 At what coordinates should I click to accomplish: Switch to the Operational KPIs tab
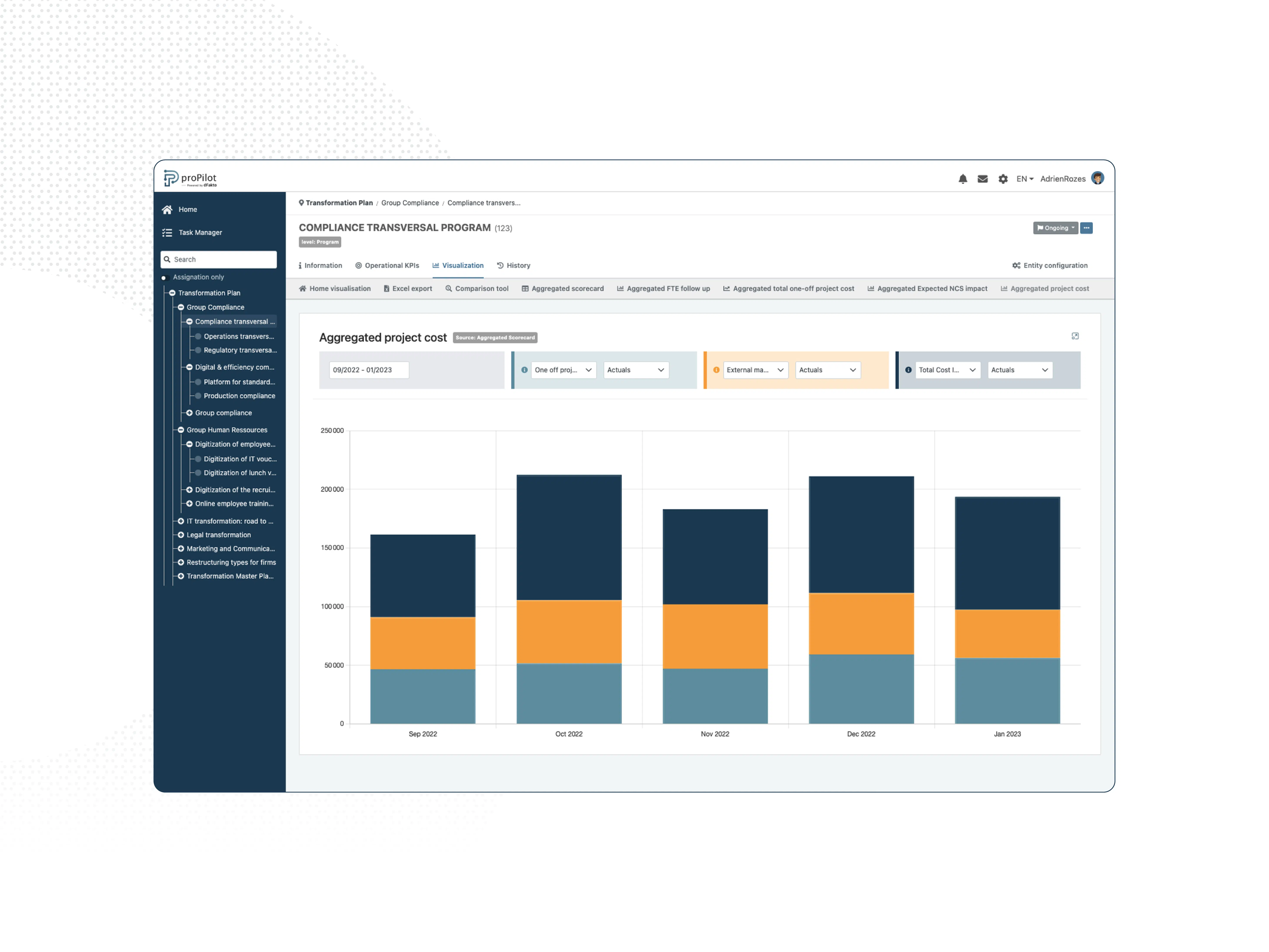(387, 266)
